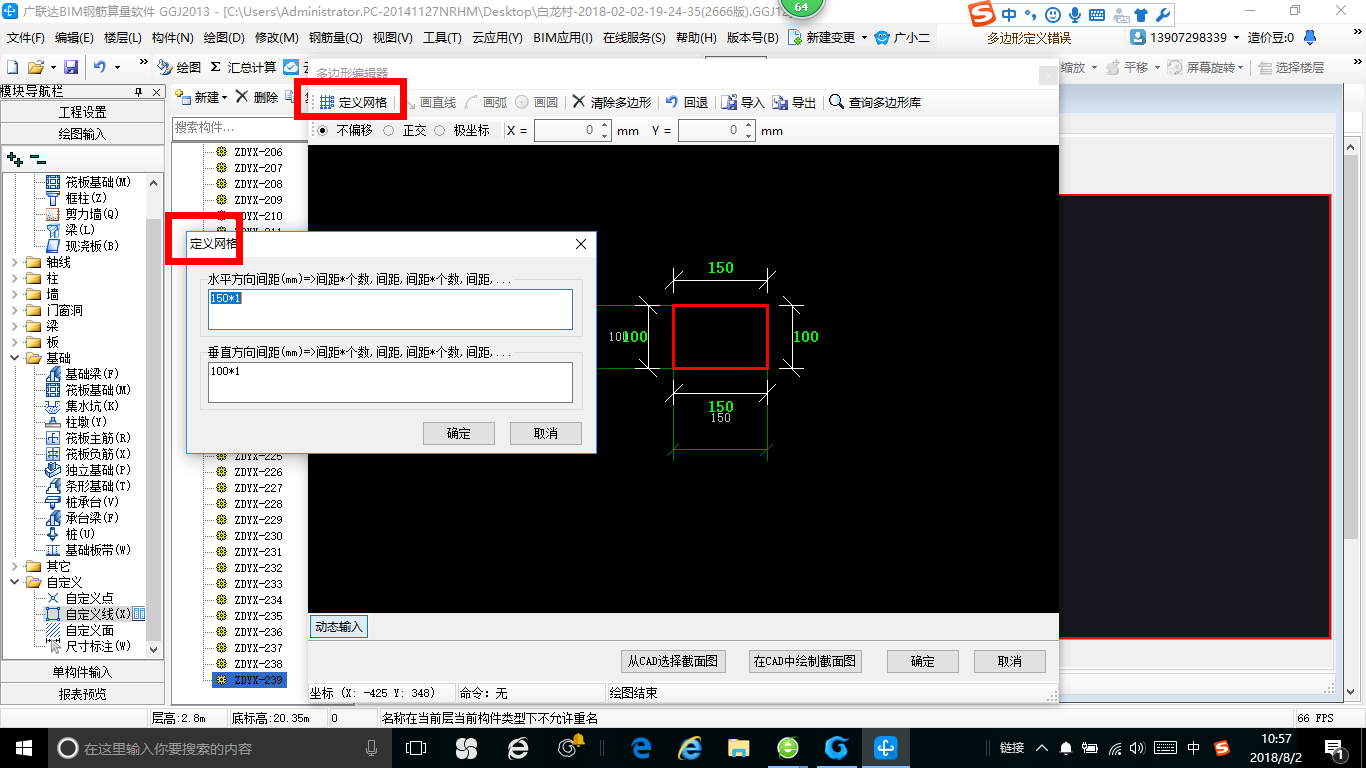Open account 13907298339 dropdown

pyautogui.click(x=1236, y=37)
